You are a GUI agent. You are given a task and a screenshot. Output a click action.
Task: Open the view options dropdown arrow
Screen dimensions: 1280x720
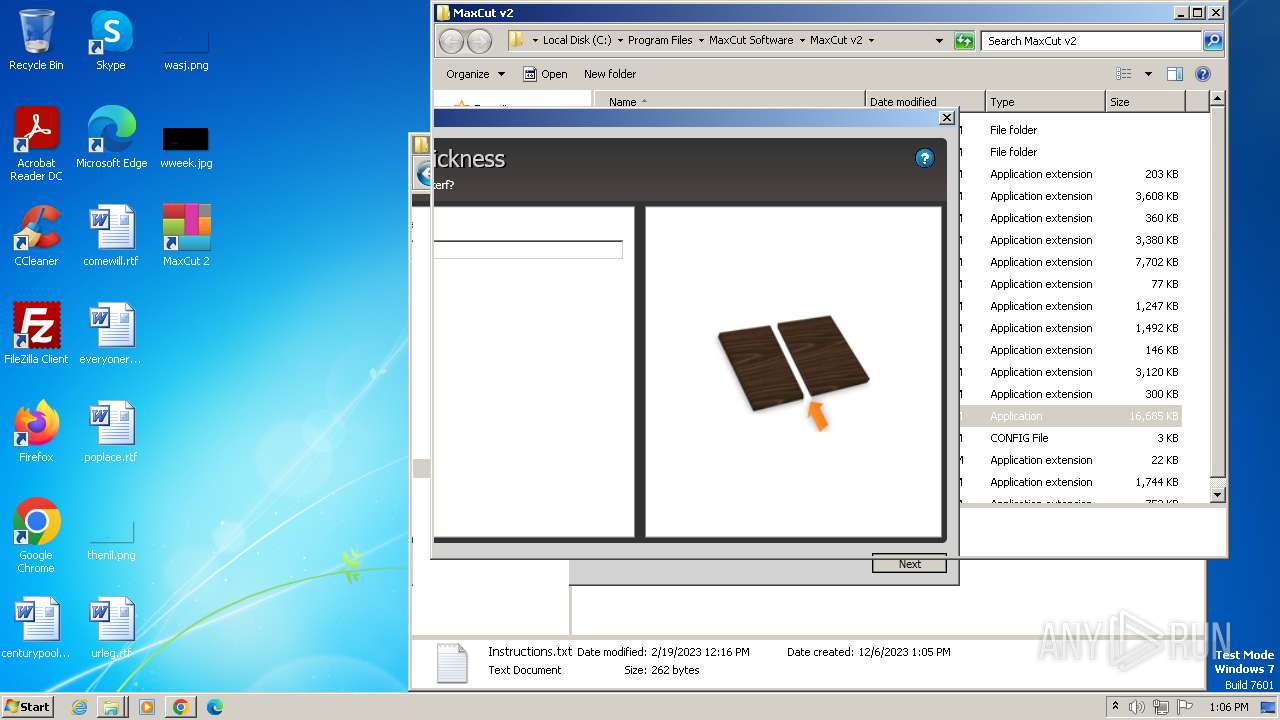pos(1148,74)
